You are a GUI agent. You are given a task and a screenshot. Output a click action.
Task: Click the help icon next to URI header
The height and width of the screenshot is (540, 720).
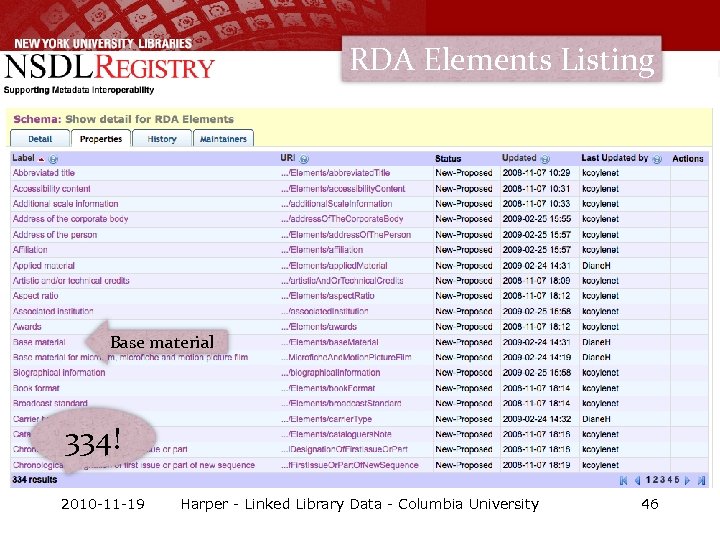click(304, 159)
